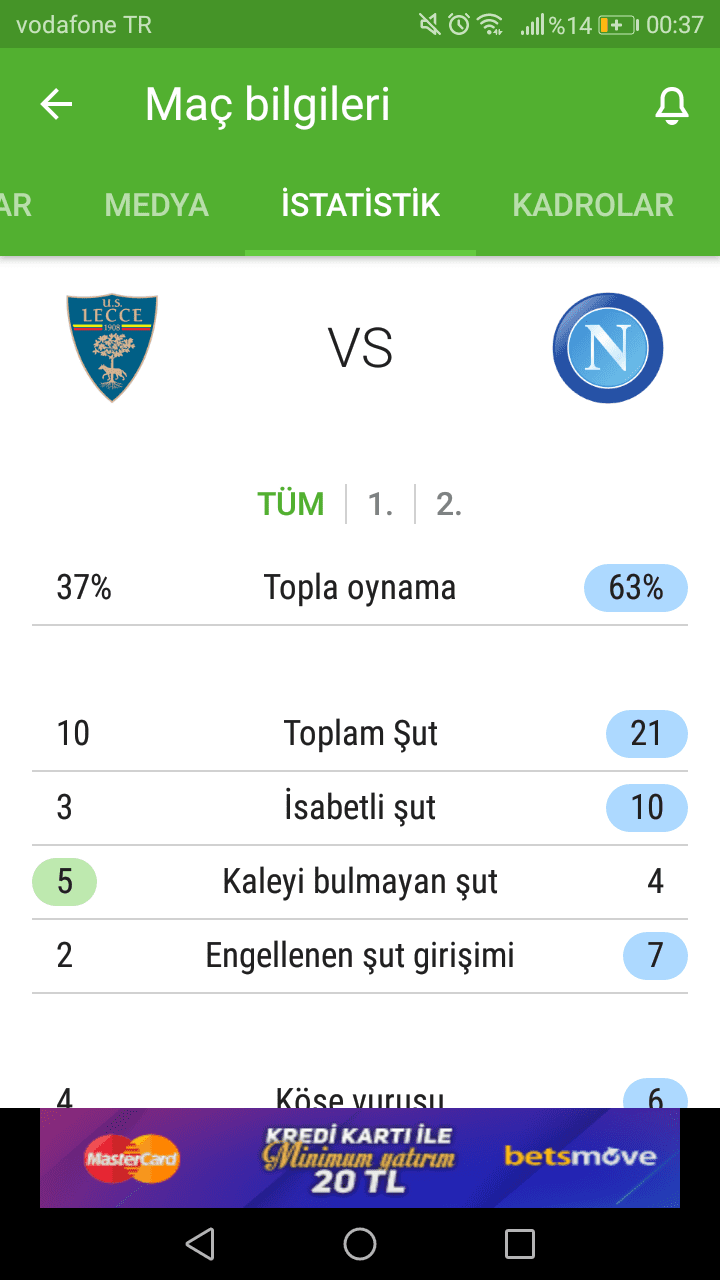Open the Napoli team logo

[608, 348]
